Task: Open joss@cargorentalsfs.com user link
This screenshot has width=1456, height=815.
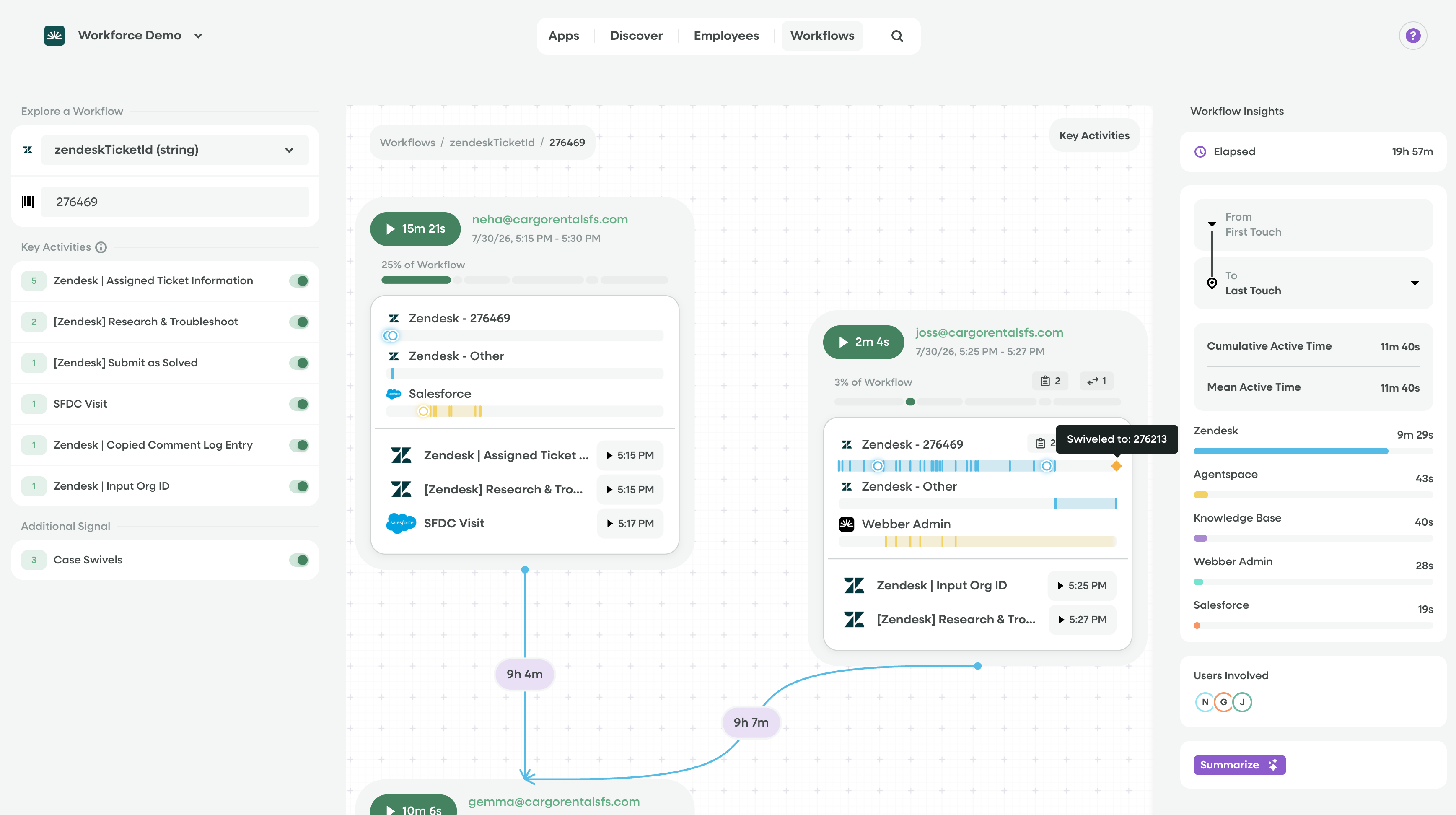Action: [989, 332]
